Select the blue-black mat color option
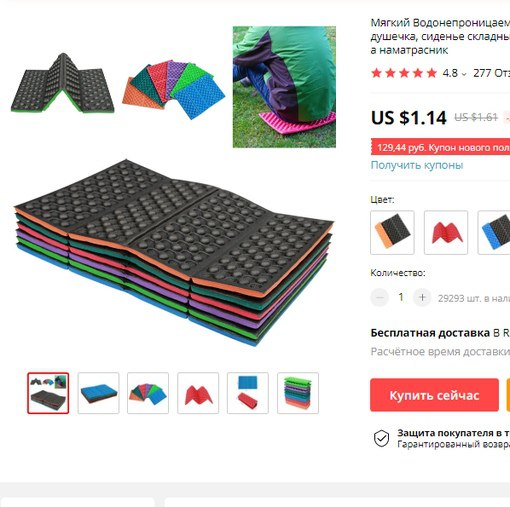The image size is (510, 507). (x=494, y=232)
